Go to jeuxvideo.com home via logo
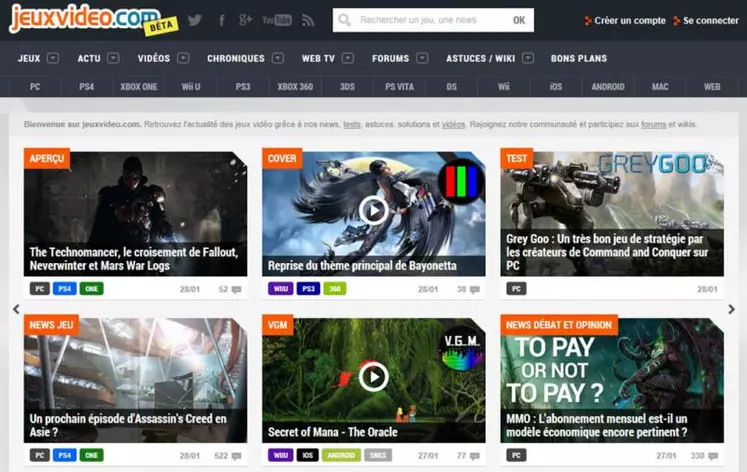Screen dimensions: 747x472 coord(85,18)
